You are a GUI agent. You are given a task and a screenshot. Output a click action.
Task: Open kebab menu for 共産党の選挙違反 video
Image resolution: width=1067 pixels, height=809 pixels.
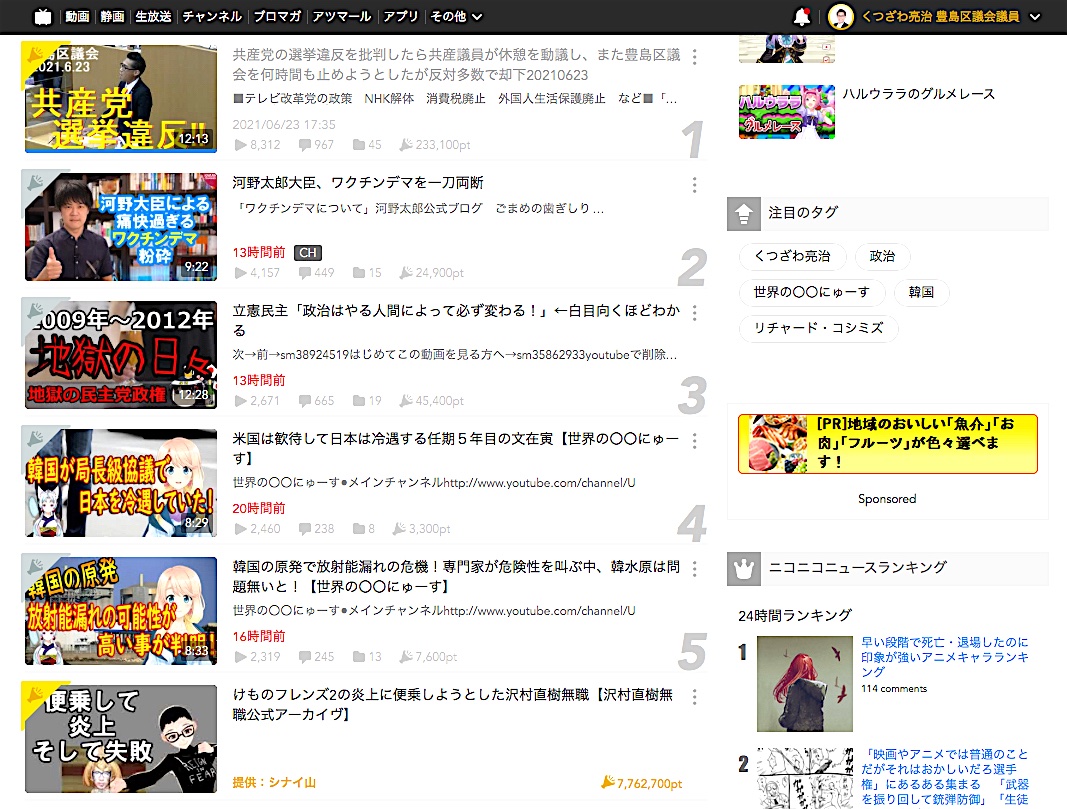click(694, 57)
